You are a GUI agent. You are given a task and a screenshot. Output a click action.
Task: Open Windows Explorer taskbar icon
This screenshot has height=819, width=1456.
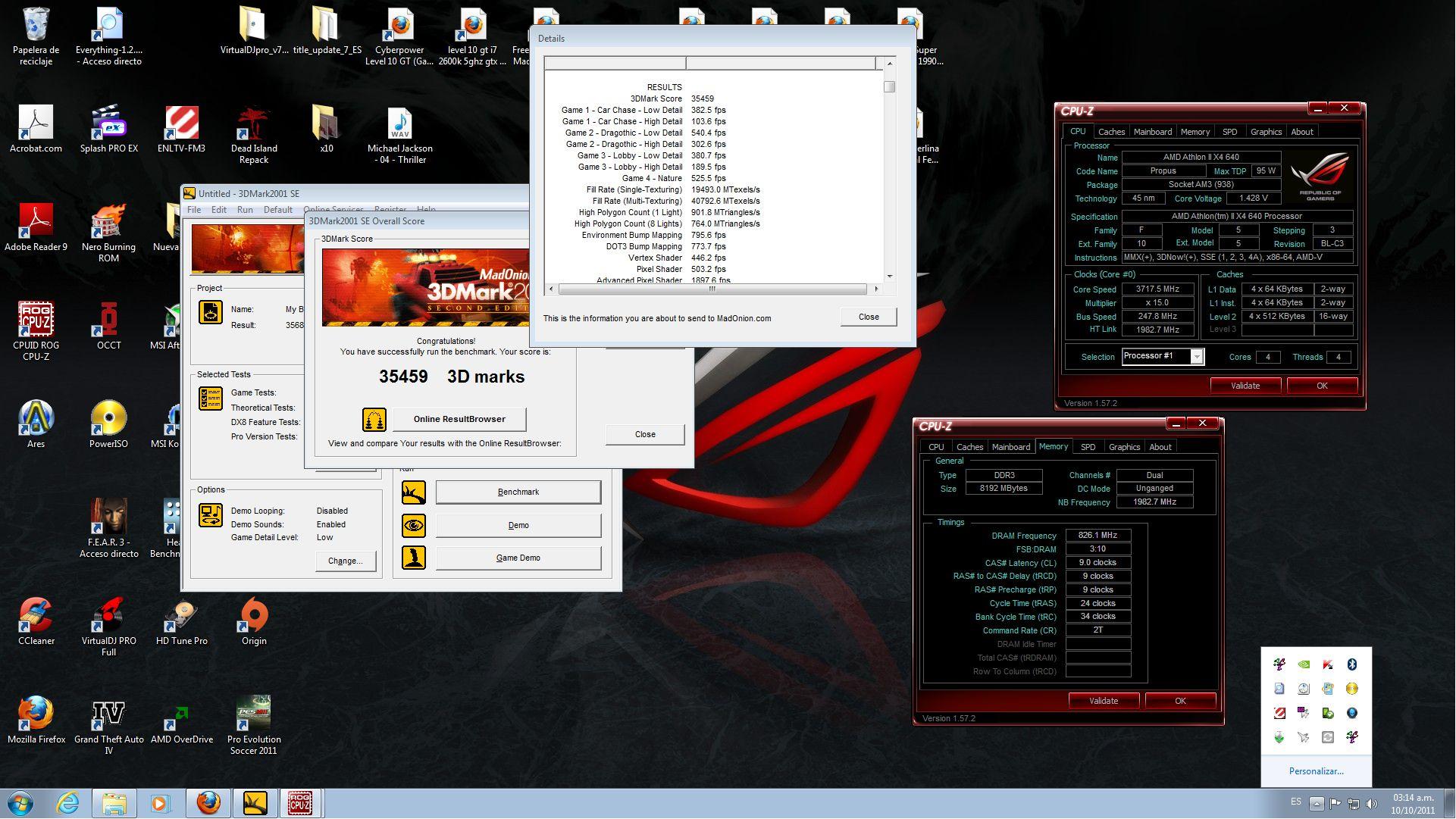114,803
